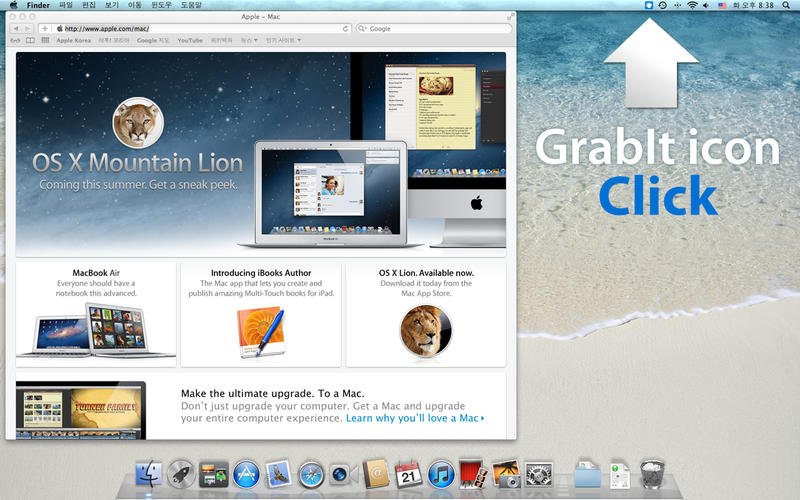Click the Google search field
Screen dimensions: 800x500
[434, 29]
